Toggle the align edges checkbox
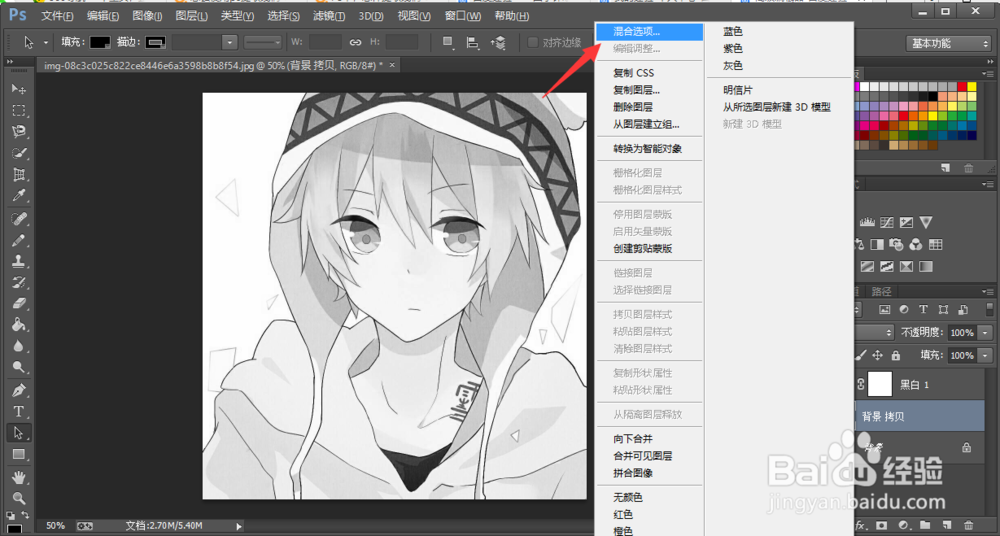 [533, 43]
